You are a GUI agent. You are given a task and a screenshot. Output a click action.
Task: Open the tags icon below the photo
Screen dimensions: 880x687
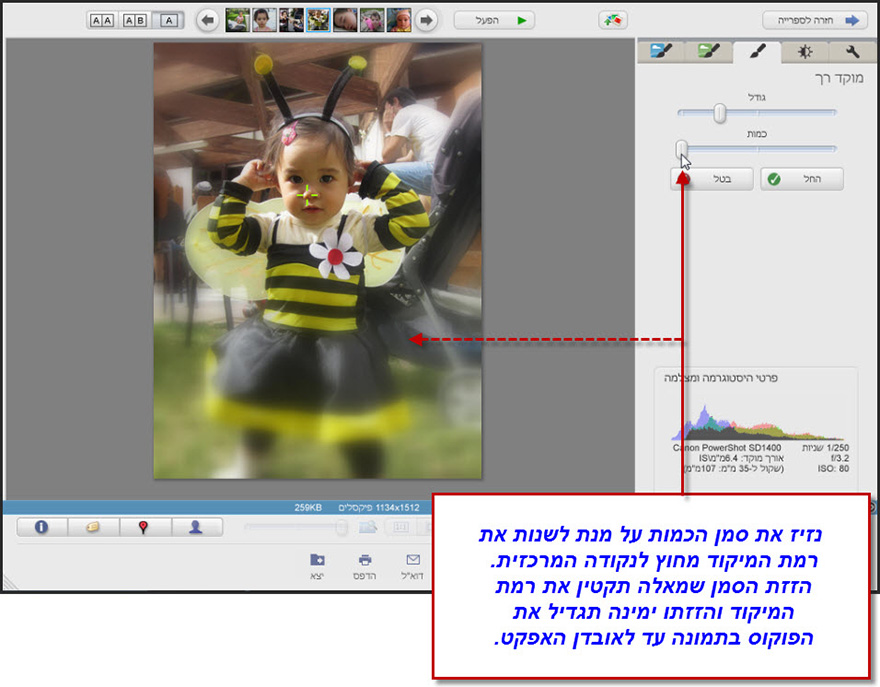92,527
